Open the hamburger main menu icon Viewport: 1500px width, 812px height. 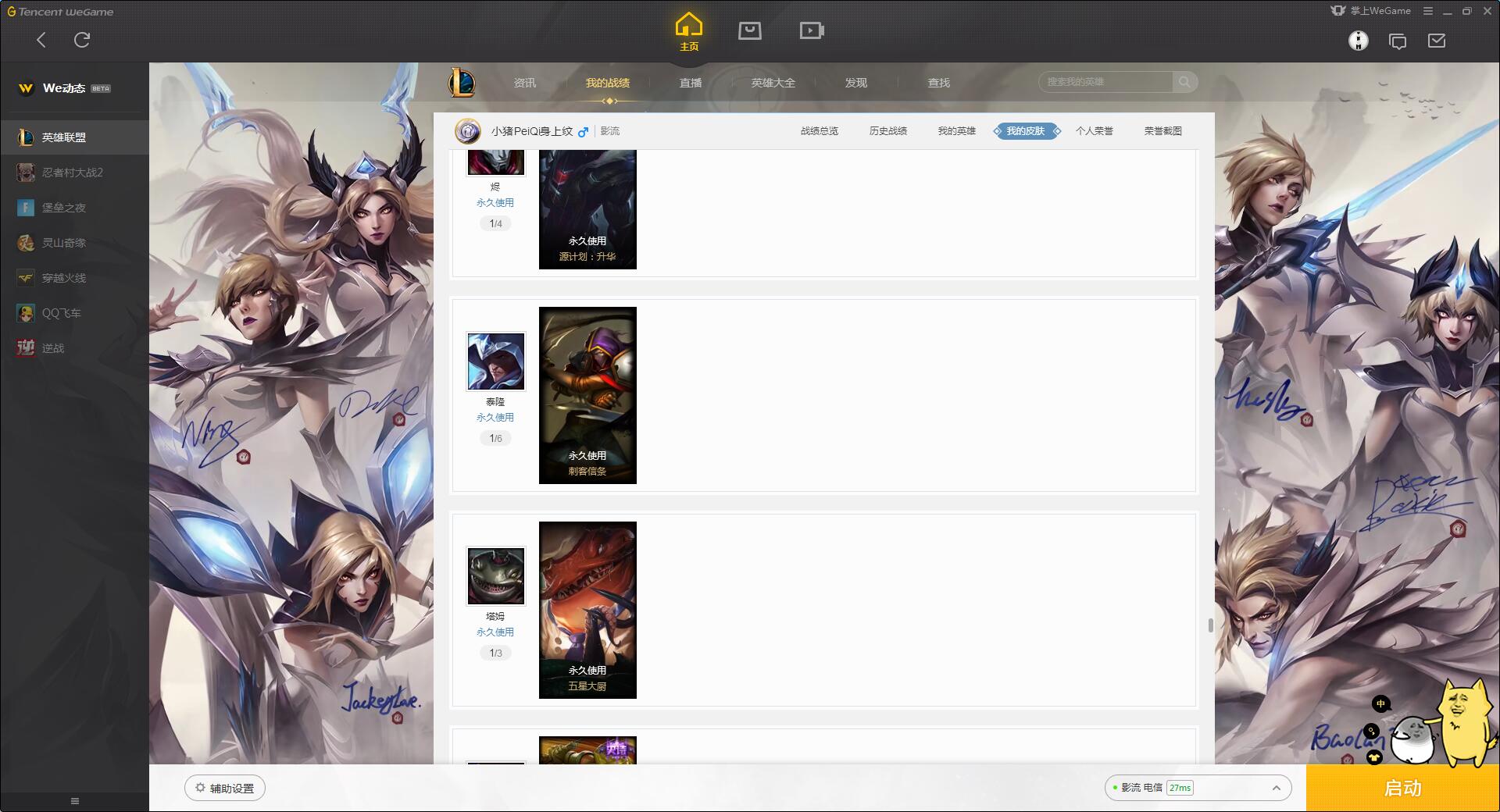point(1428,11)
